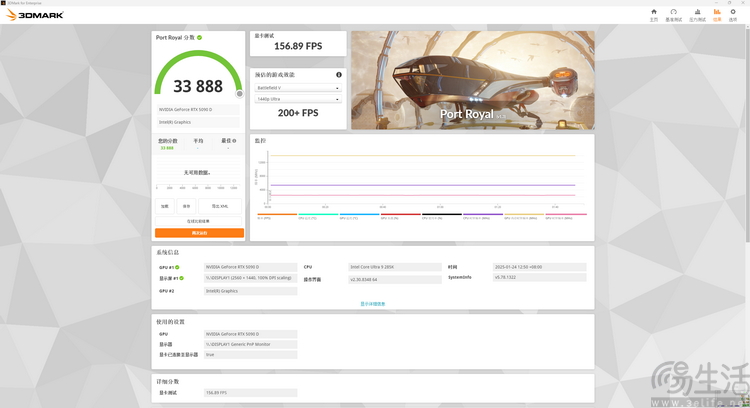Open the Stress Tests (压力测试) tab
750x408 pixels.
(696, 14)
